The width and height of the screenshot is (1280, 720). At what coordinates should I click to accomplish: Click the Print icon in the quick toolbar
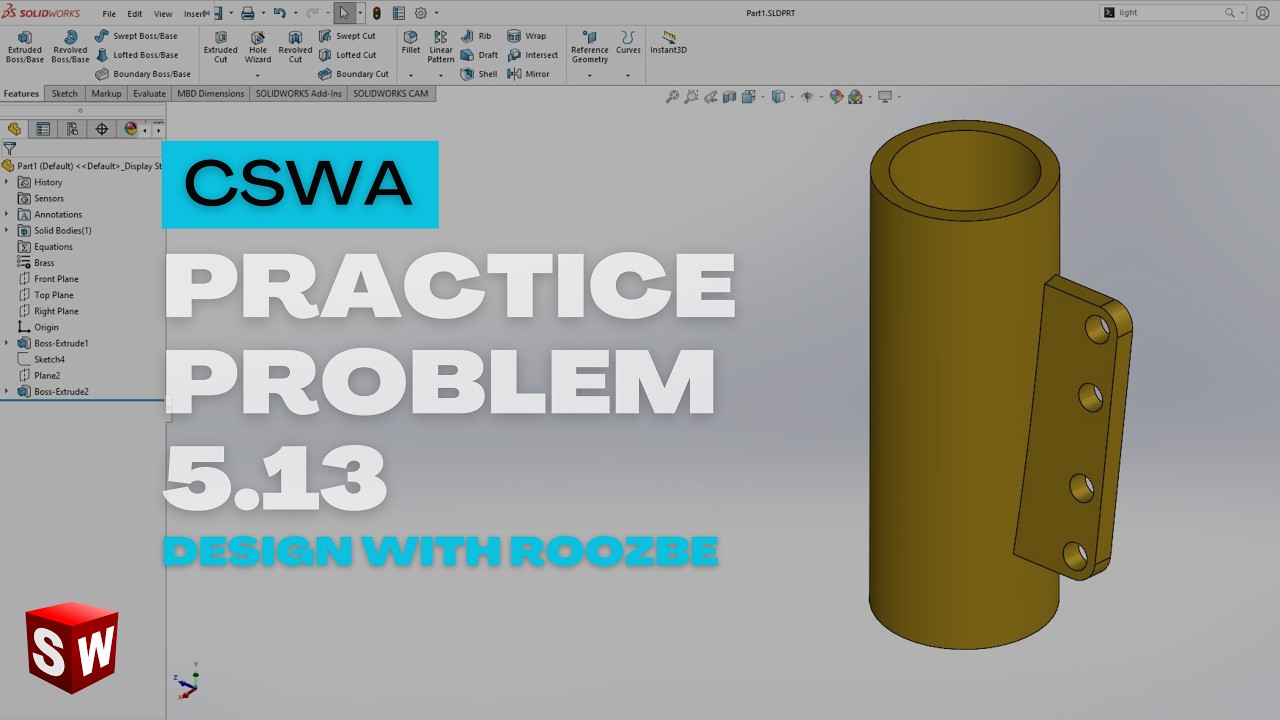247,13
